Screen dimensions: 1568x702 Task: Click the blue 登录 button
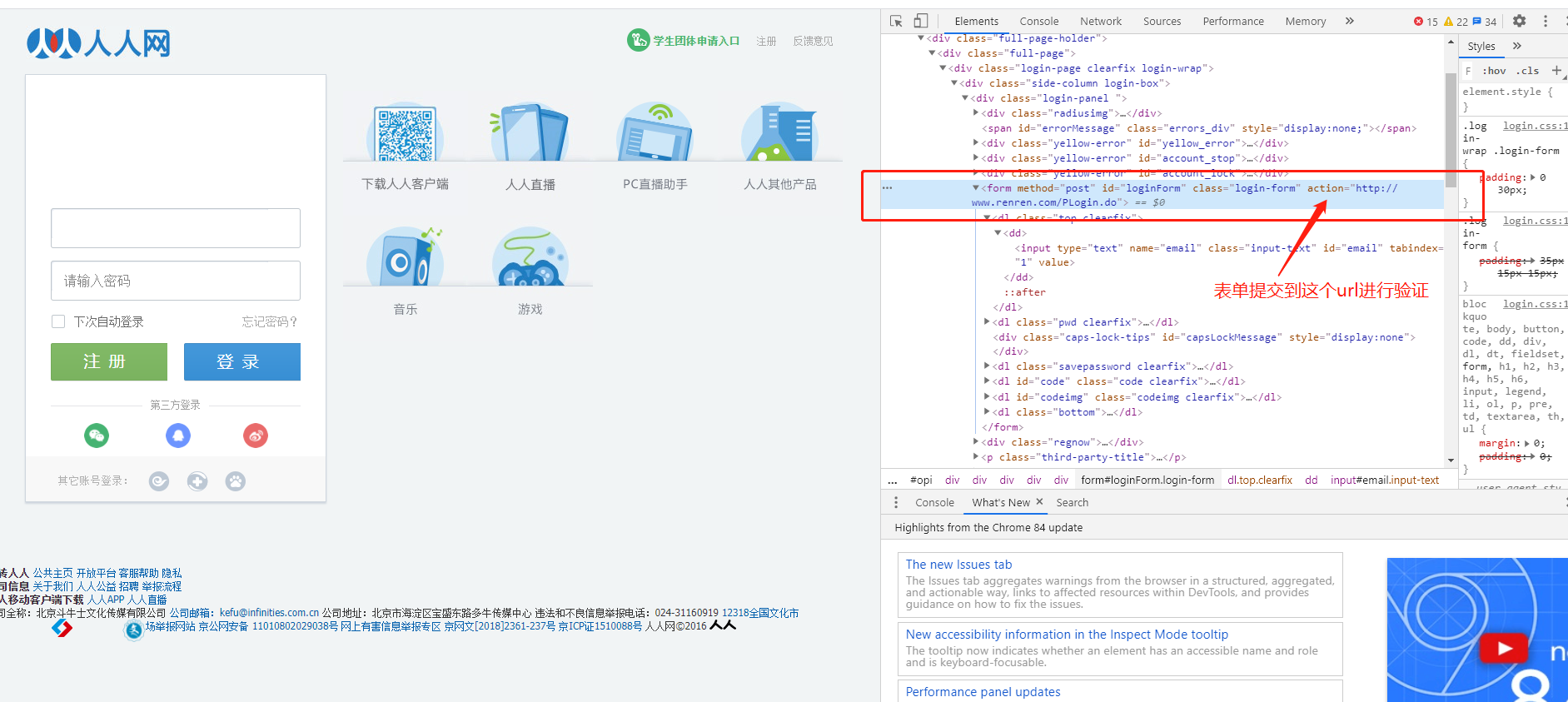click(242, 361)
